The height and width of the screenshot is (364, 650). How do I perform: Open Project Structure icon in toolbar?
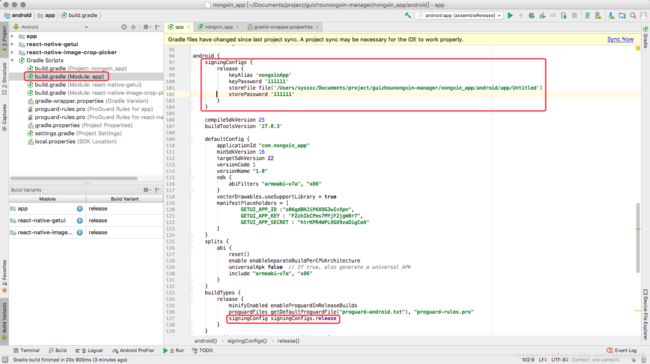(x=622, y=15)
